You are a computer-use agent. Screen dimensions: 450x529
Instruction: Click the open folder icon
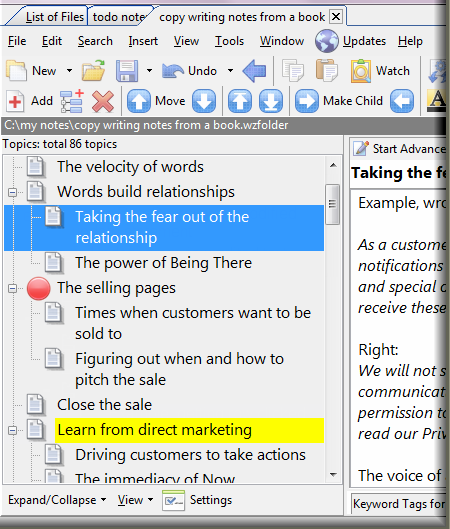[x=93, y=71]
